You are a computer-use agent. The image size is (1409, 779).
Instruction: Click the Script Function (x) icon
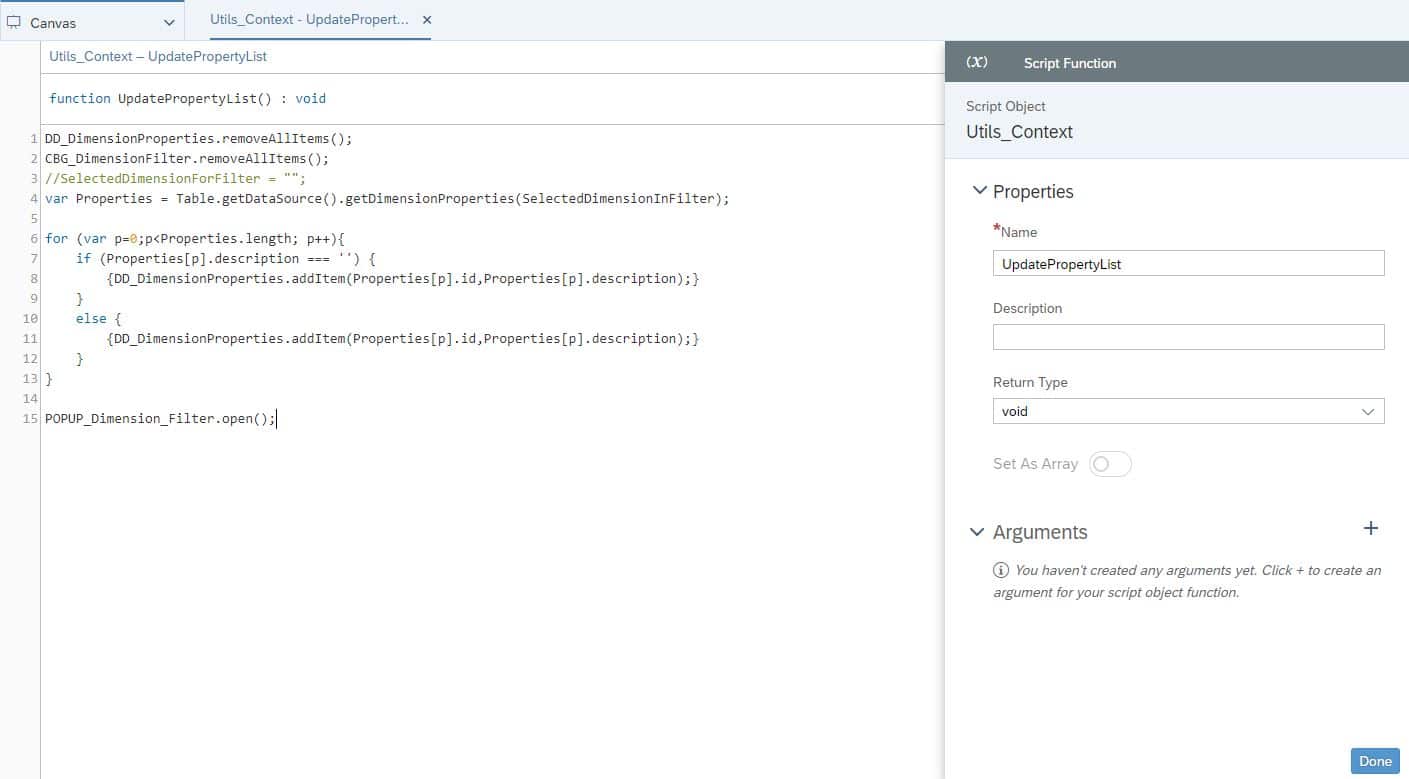(x=976, y=61)
